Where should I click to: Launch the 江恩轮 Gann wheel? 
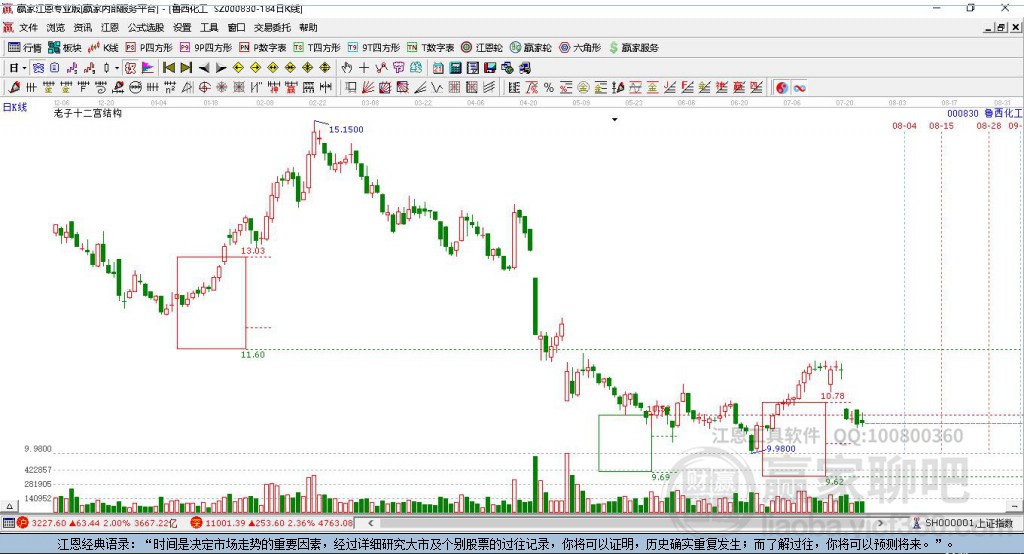[482, 48]
